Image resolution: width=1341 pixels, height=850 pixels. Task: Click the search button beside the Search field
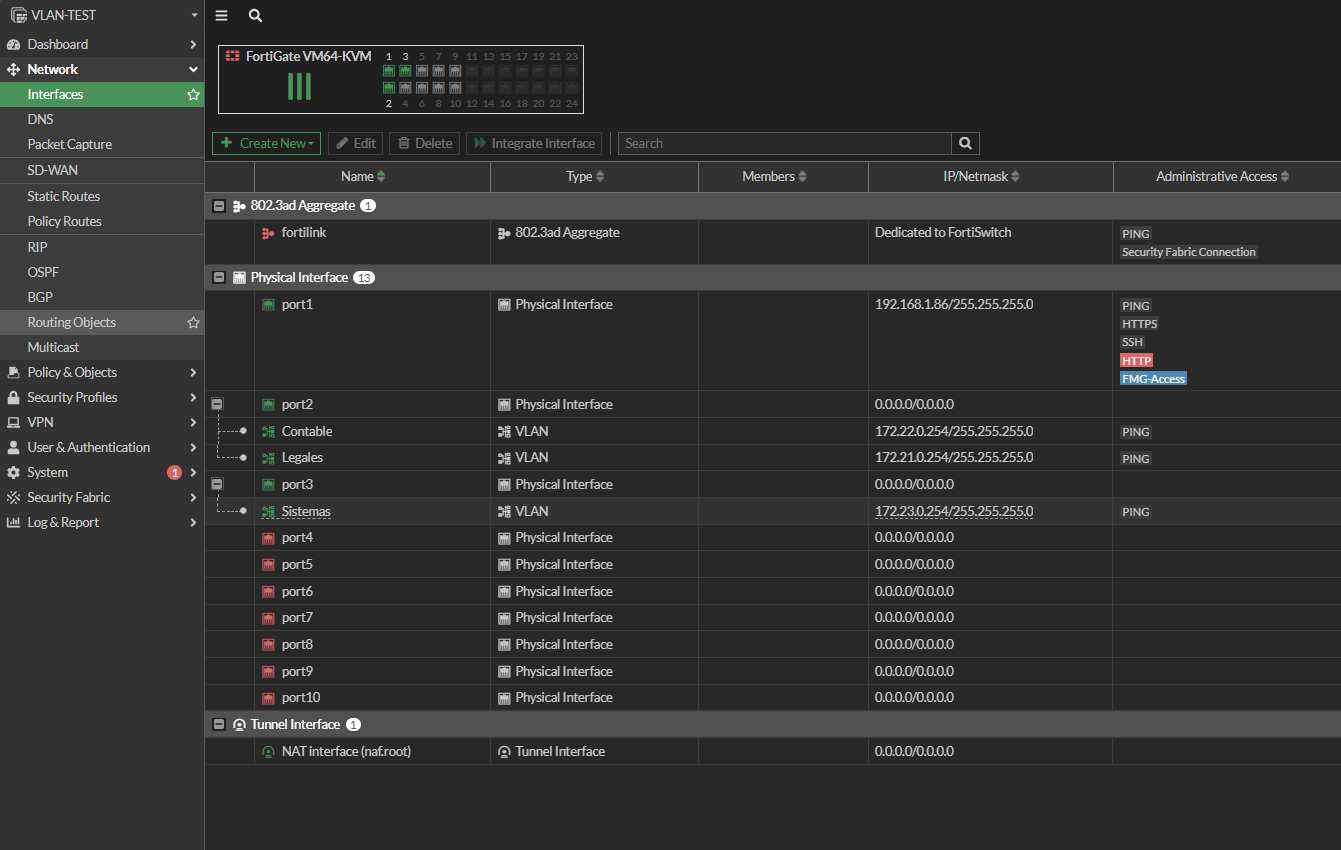pos(965,144)
